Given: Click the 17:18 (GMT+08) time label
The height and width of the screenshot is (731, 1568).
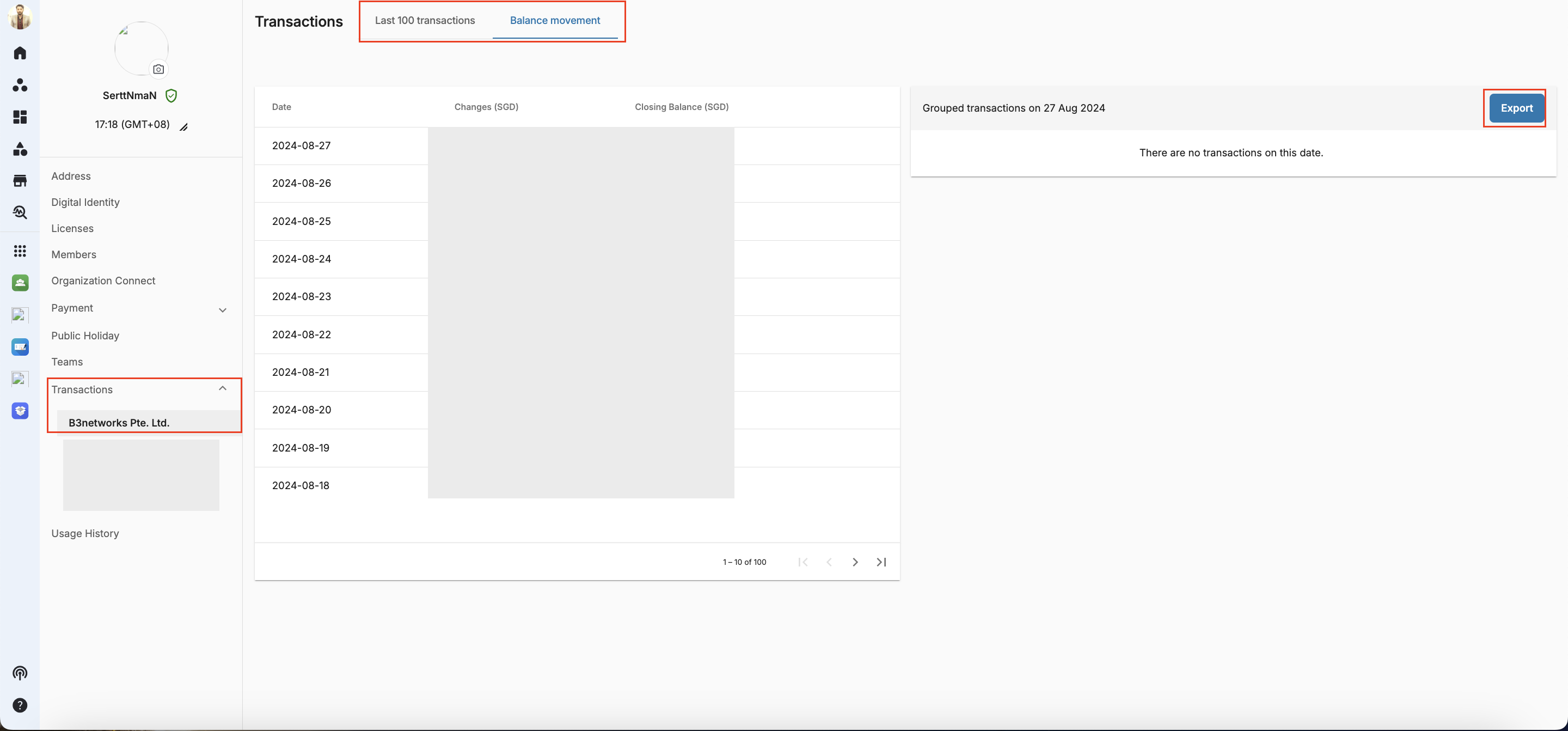Looking at the screenshot, I should [x=132, y=124].
